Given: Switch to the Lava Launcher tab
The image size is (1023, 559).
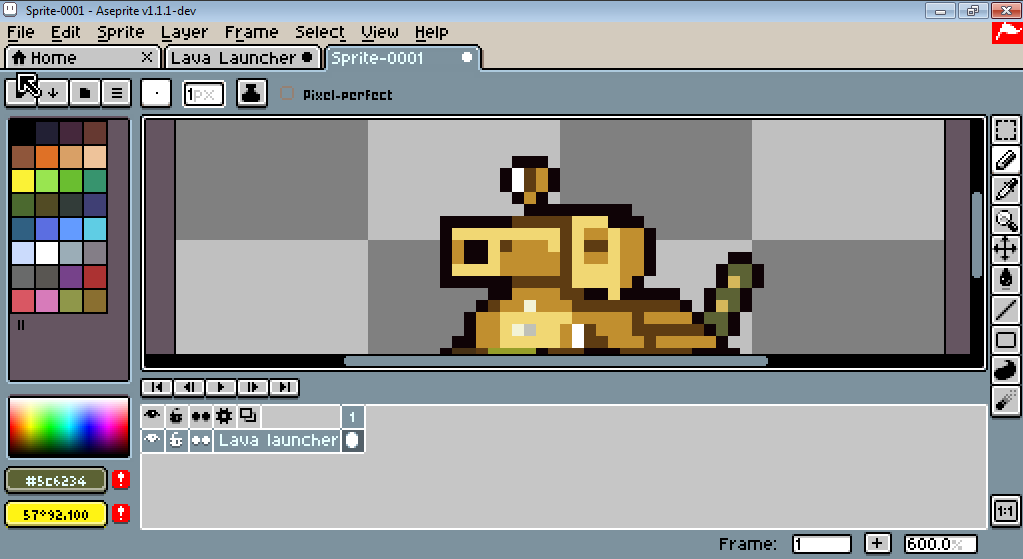Looking at the screenshot, I should [x=243, y=58].
